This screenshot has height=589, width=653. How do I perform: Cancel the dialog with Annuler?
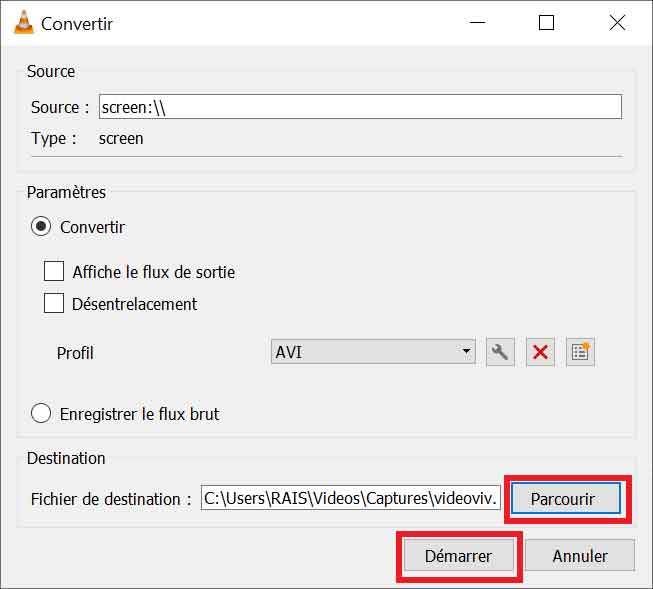tap(580, 556)
